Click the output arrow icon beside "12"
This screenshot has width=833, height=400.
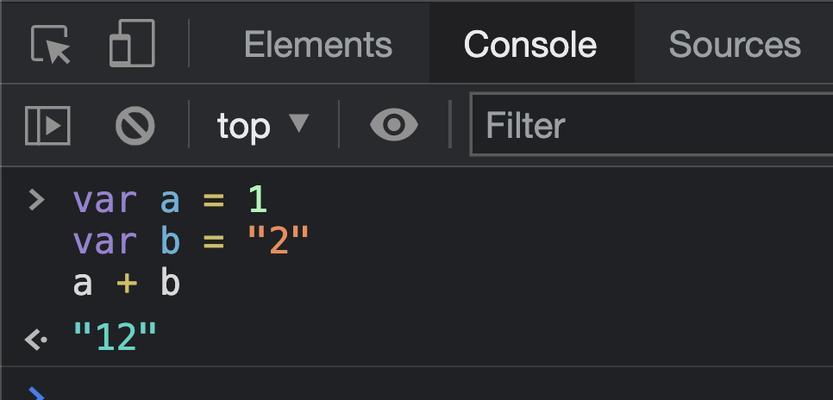36,339
